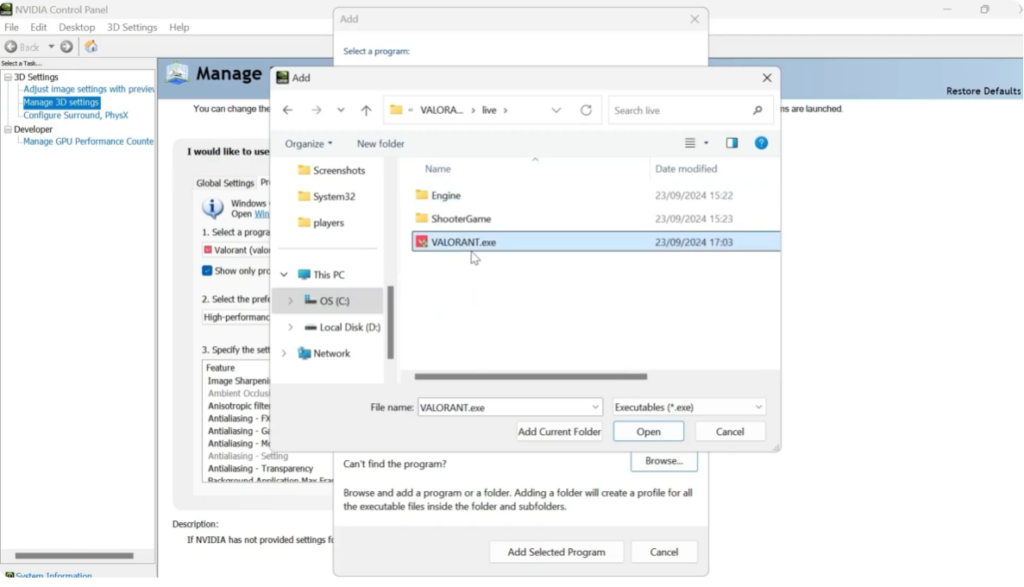Viewport: 1024px width, 587px height.
Task: Open the 3D Settings menu
Action: coord(131,27)
